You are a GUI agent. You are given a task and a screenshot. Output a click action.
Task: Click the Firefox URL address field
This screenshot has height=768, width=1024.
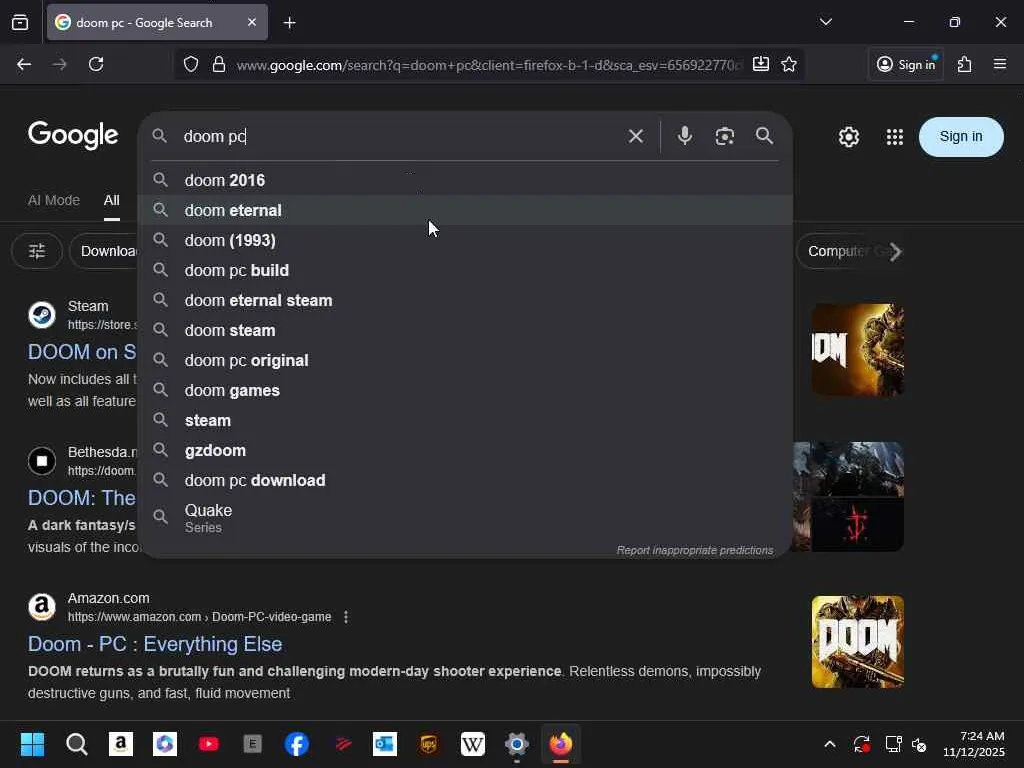pos(488,65)
